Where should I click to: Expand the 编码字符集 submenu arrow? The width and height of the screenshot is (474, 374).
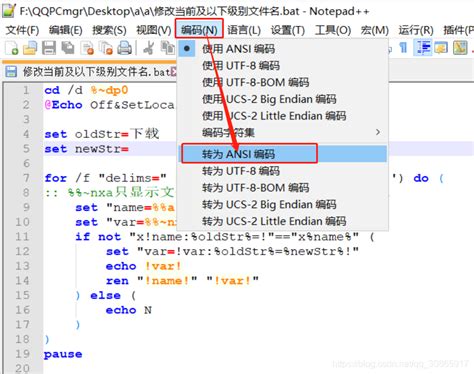[x=378, y=132]
